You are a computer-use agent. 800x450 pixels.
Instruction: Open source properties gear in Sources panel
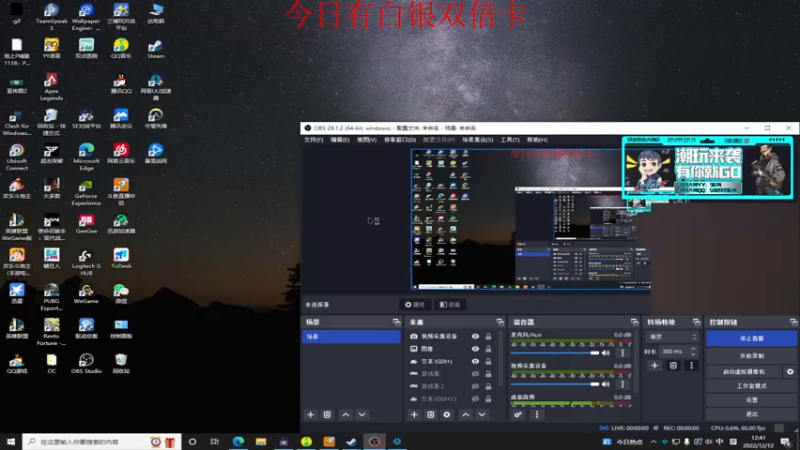[x=446, y=415]
